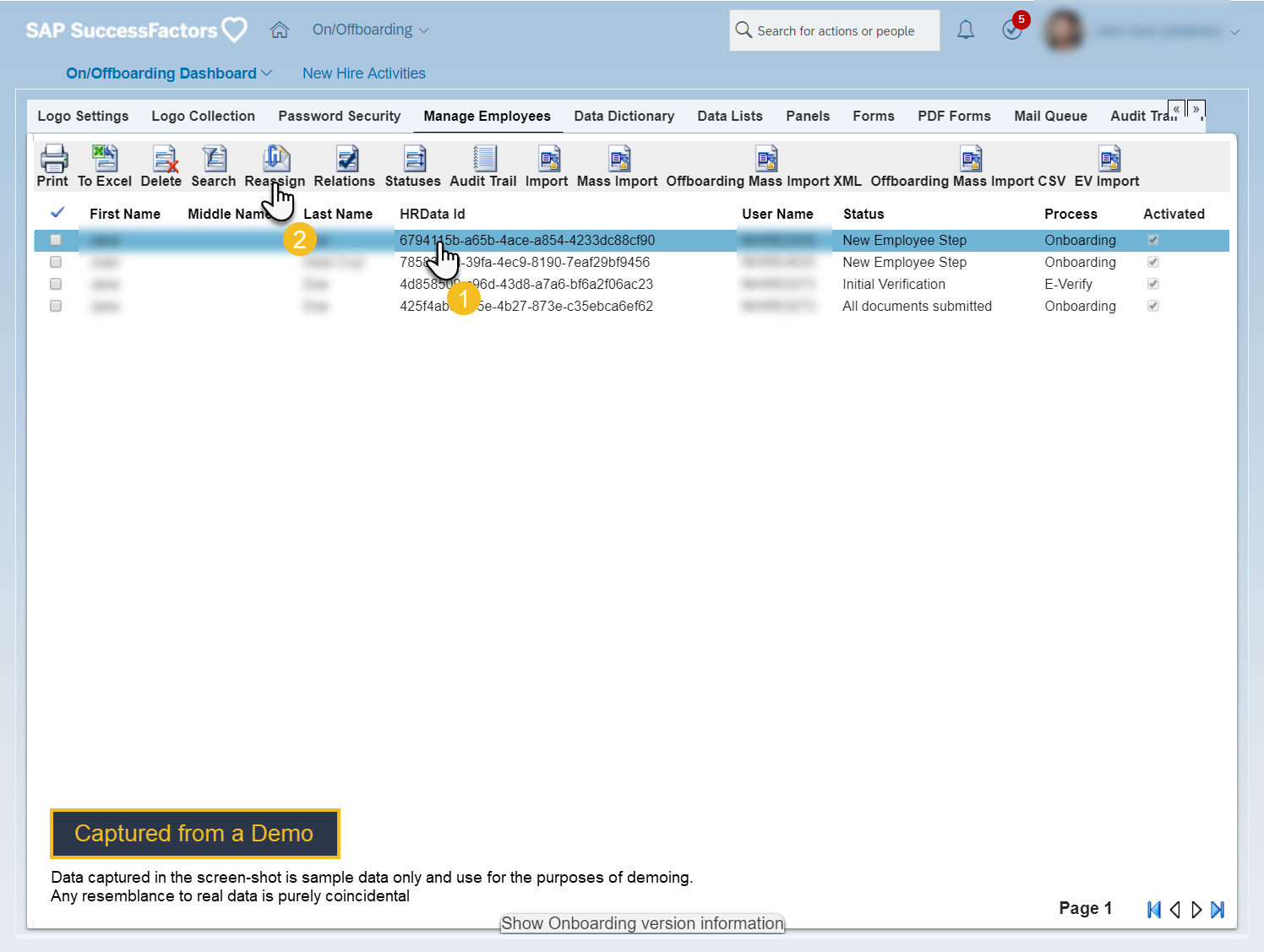Open the to-do checkmark icon with badge

coord(1012,30)
